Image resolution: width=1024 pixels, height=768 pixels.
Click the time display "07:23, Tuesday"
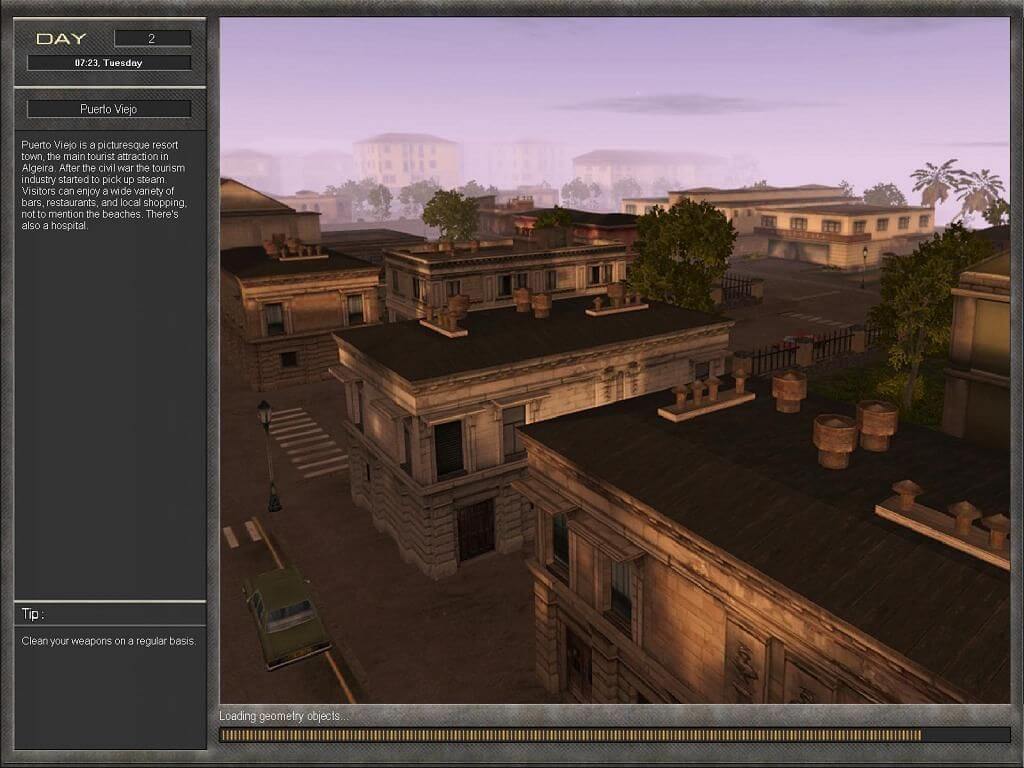pos(109,63)
